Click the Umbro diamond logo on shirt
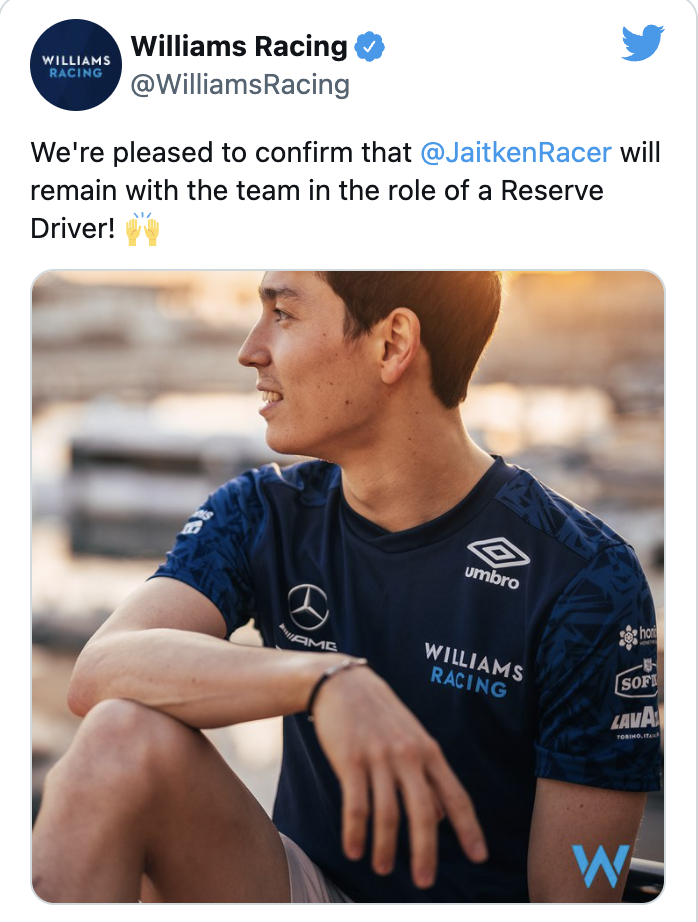The height and width of the screenshot is (922, 698). [x=499, y=553]
